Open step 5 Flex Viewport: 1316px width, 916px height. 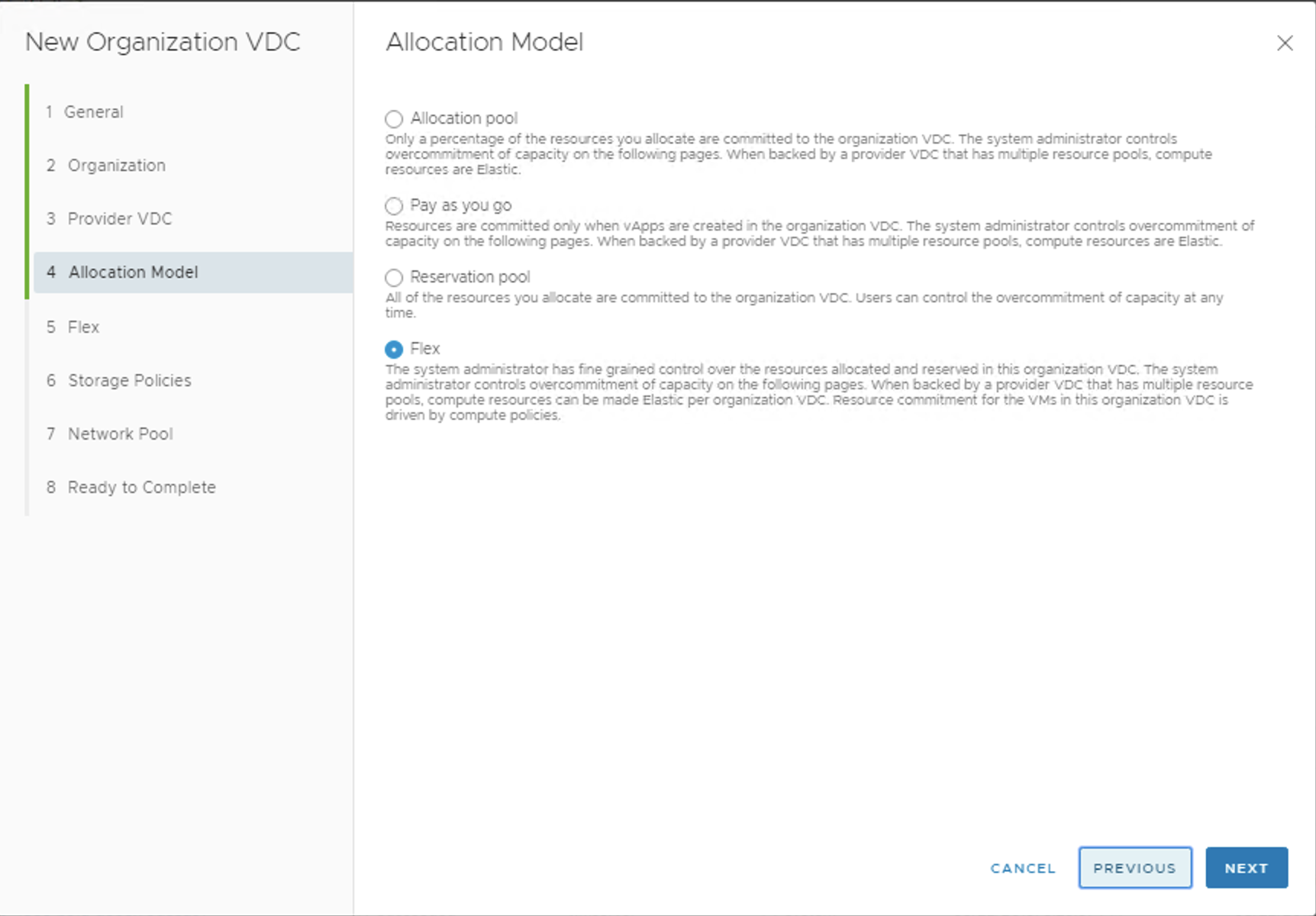click(83, 327)
